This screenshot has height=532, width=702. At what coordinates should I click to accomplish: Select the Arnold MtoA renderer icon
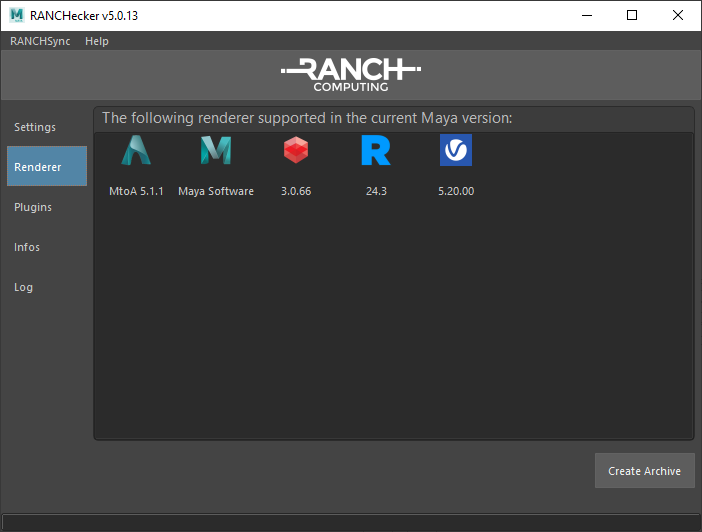click(x=136, y=150)
